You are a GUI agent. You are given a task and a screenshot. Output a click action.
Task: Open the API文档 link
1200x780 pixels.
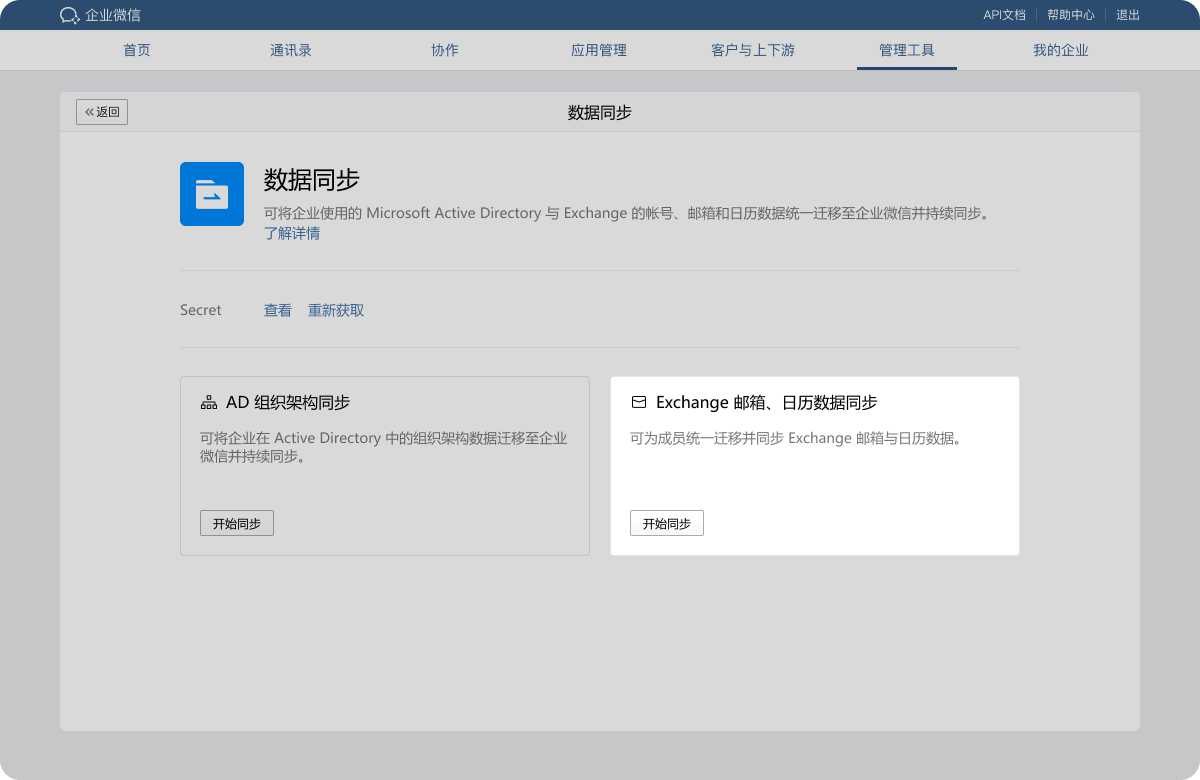coord(1004,15)
